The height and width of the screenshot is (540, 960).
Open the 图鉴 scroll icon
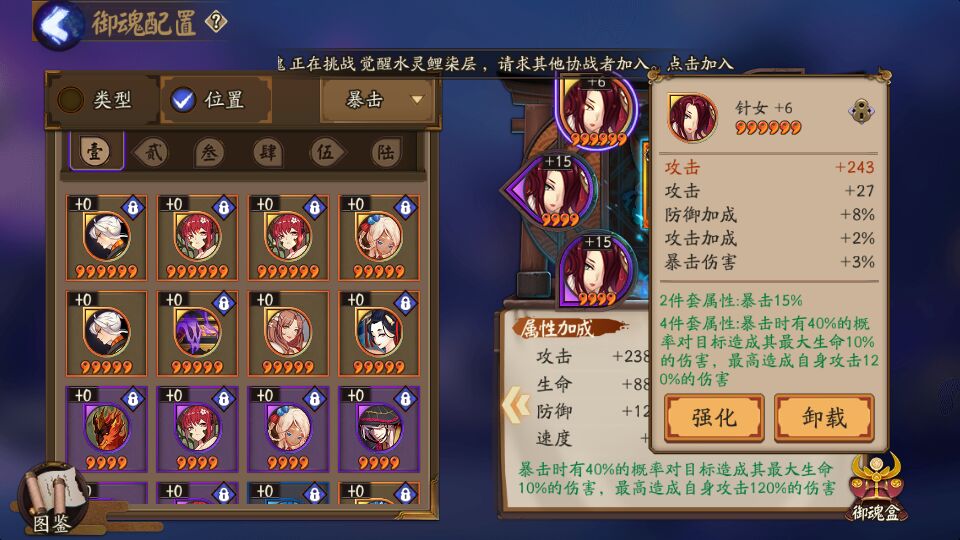point(53,499)
